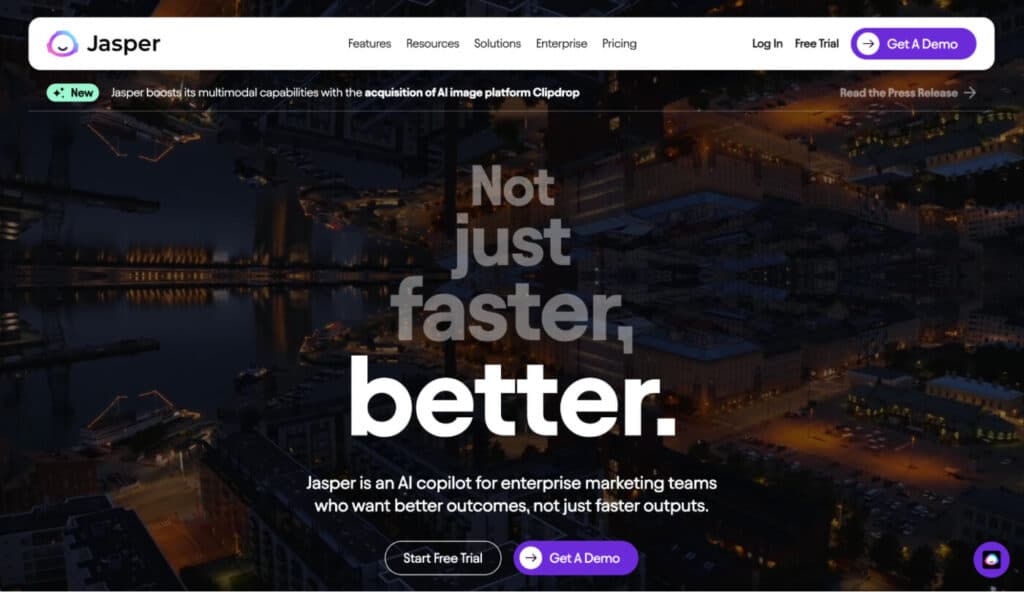Click the hero Get A Demo button
Screen dimensions: 1024x592
tap(575, 558)
